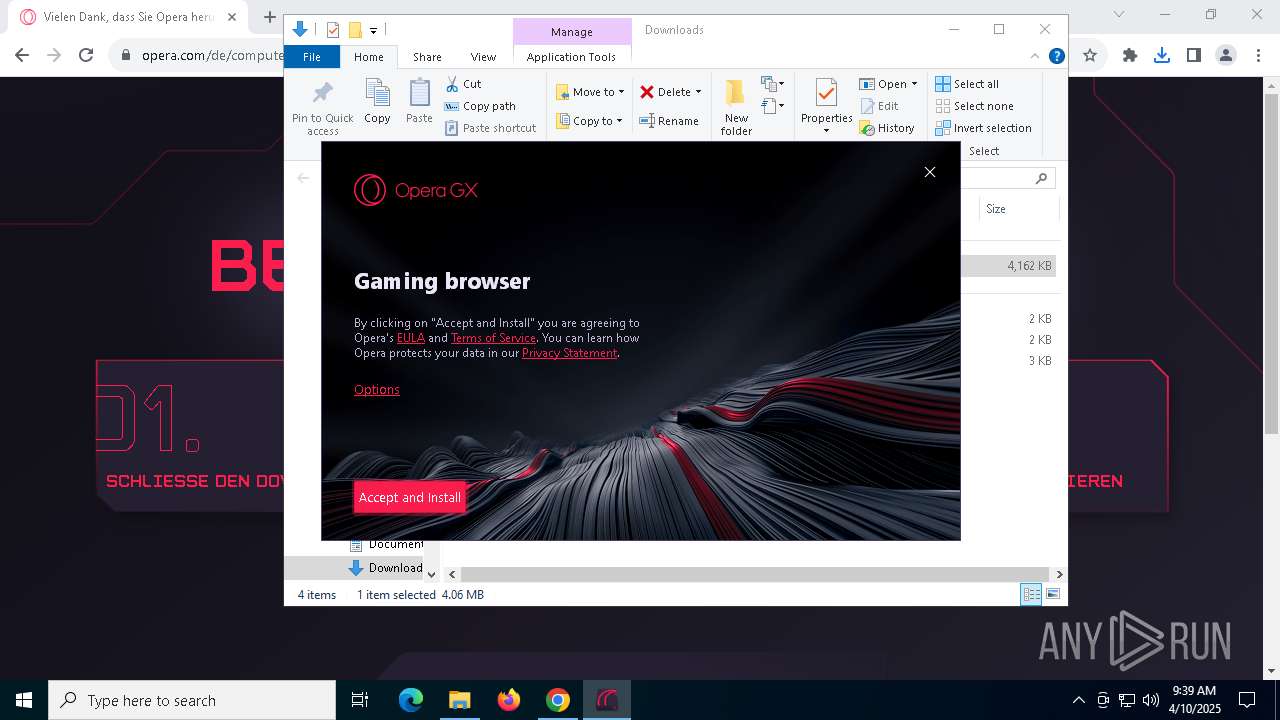Open Chrome three-dot menu
The width and height of the screenshot is (1280, 720).
click(x=1257, y=55)
